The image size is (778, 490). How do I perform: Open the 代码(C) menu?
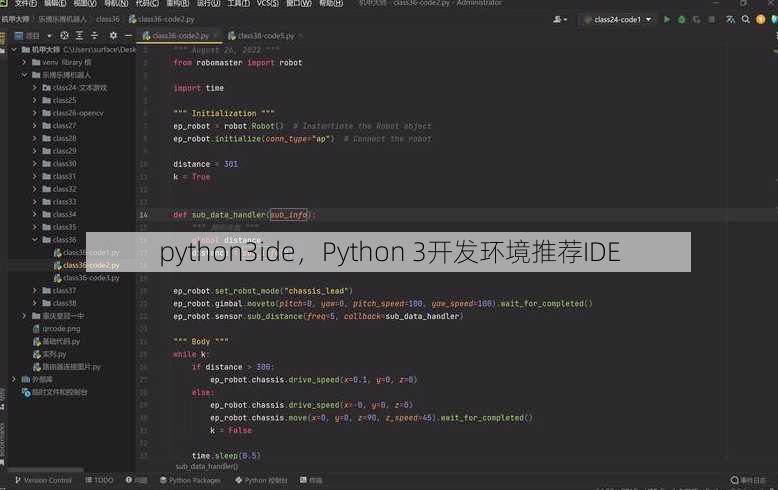pyautogui.click(x=147, y=3)
